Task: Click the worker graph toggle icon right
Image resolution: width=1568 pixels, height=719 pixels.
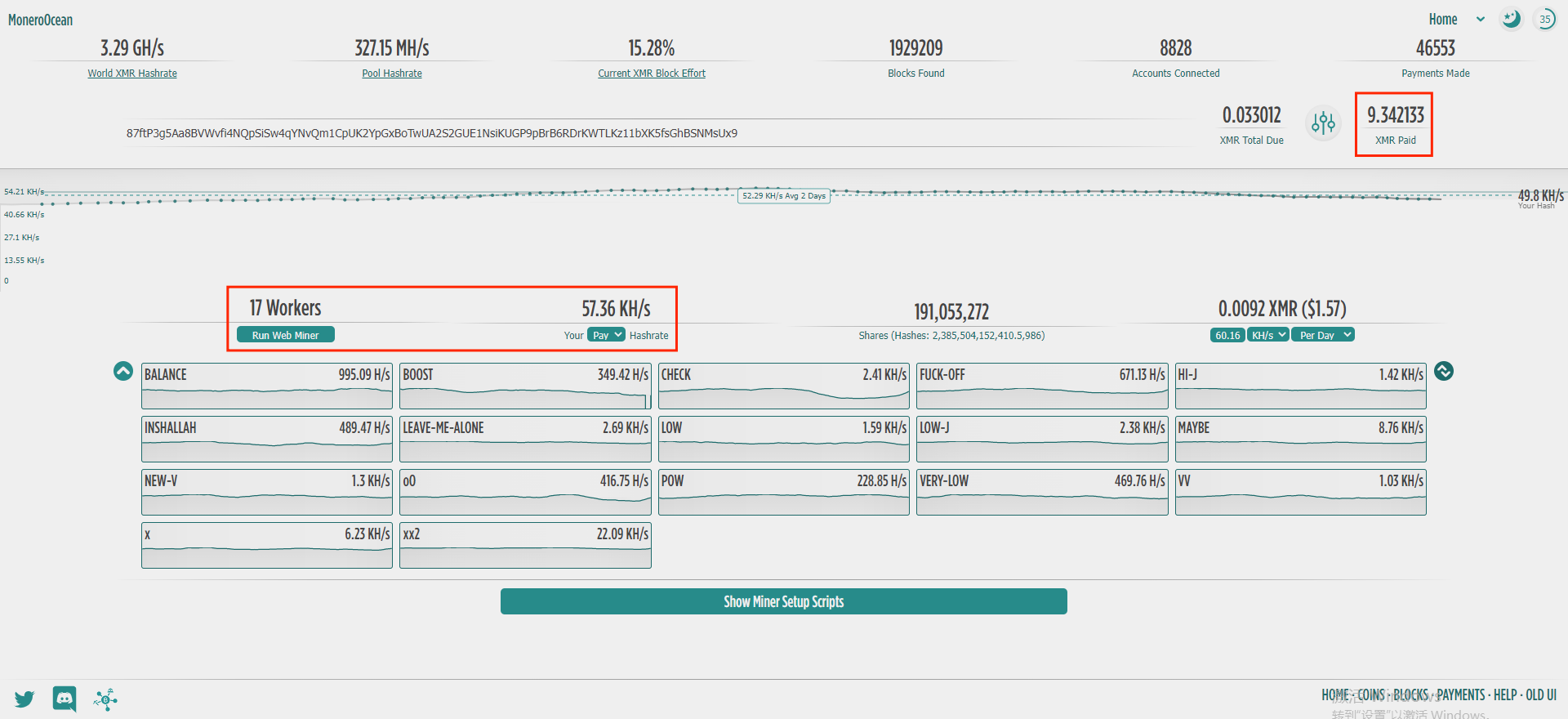Action: (x=1444, y=371)
